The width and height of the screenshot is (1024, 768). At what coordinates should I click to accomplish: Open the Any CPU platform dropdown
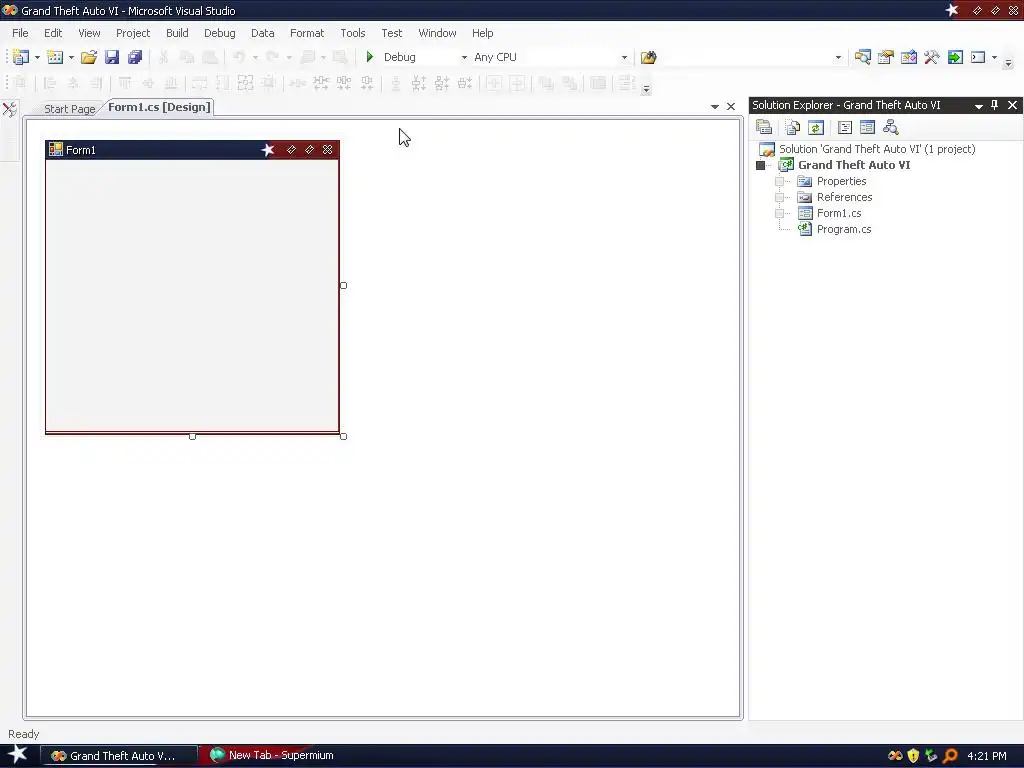tap(624, 57)
